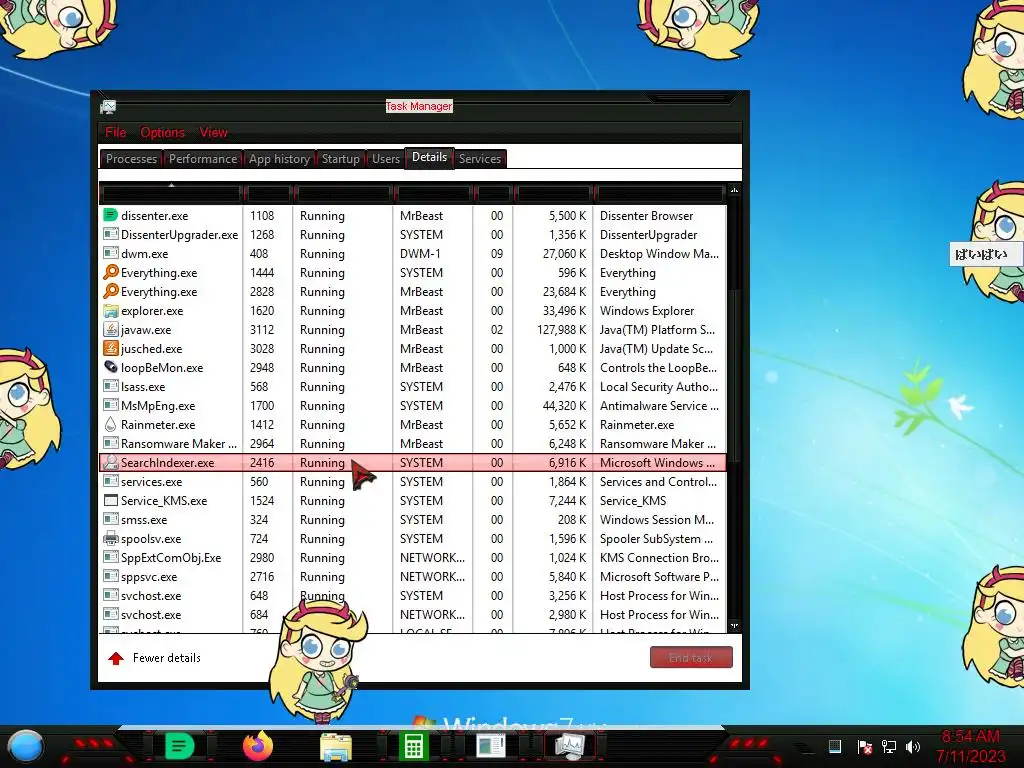
Task: Open File Explorer from the taskbar
Action: [336, 747]
